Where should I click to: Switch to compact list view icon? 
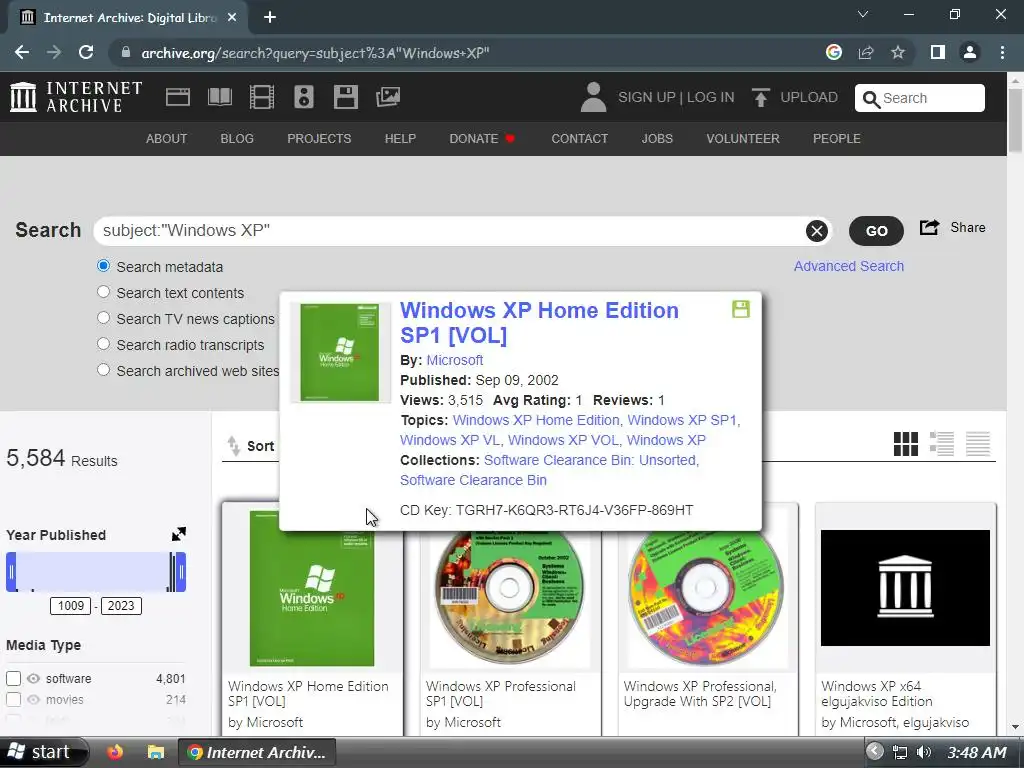tap(978, 444)
